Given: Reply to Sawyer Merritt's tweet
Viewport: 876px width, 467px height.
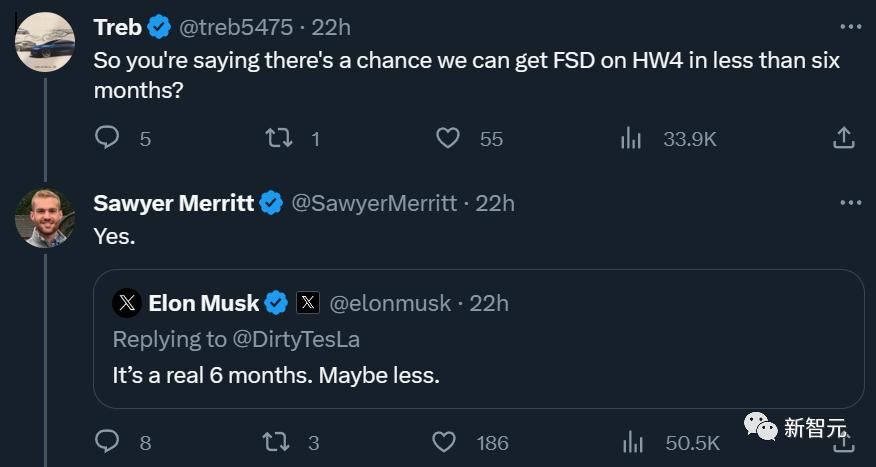Looking at the screenshot, I should pos(107,441).
